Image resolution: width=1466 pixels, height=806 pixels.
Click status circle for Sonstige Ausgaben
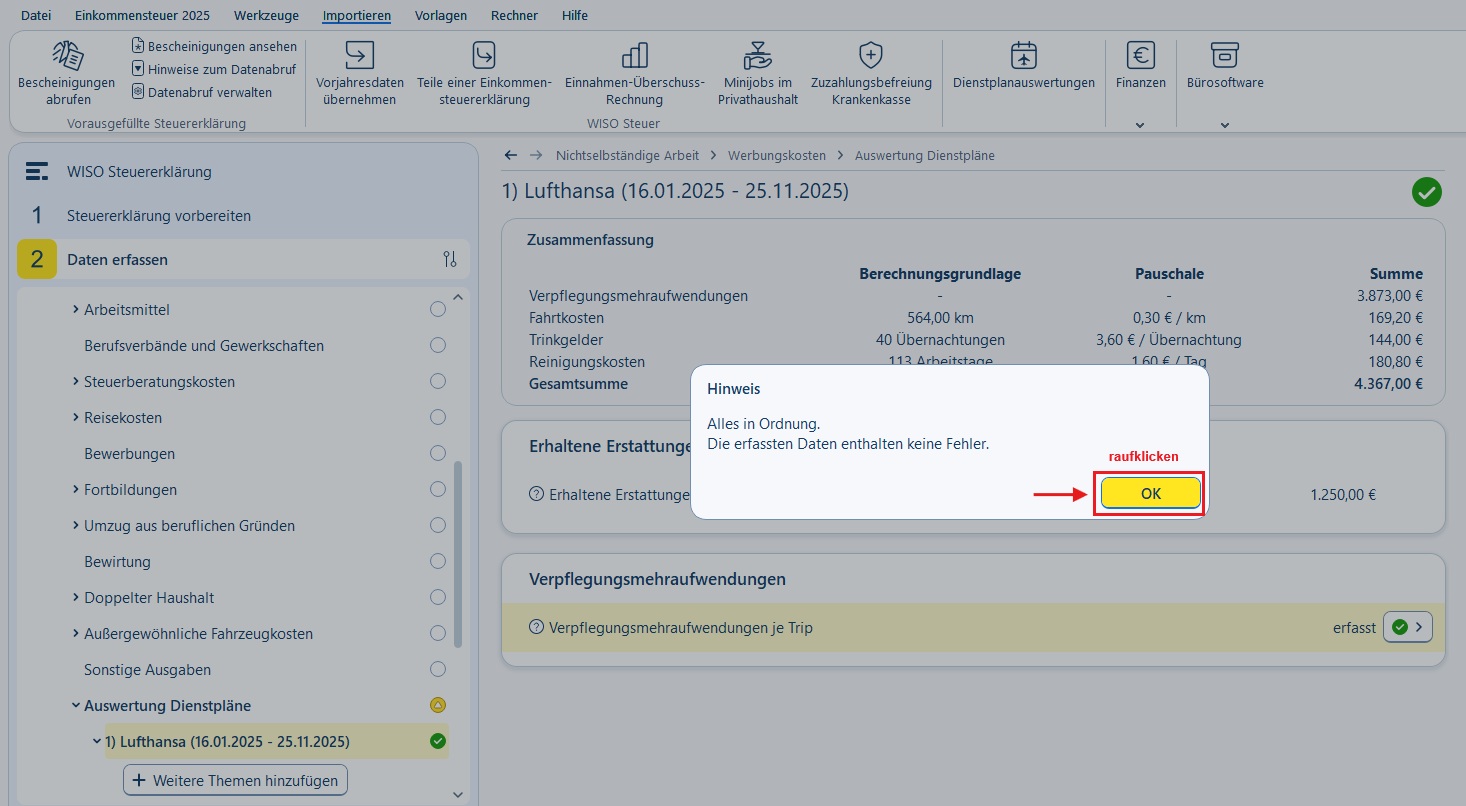pos(437,670)
